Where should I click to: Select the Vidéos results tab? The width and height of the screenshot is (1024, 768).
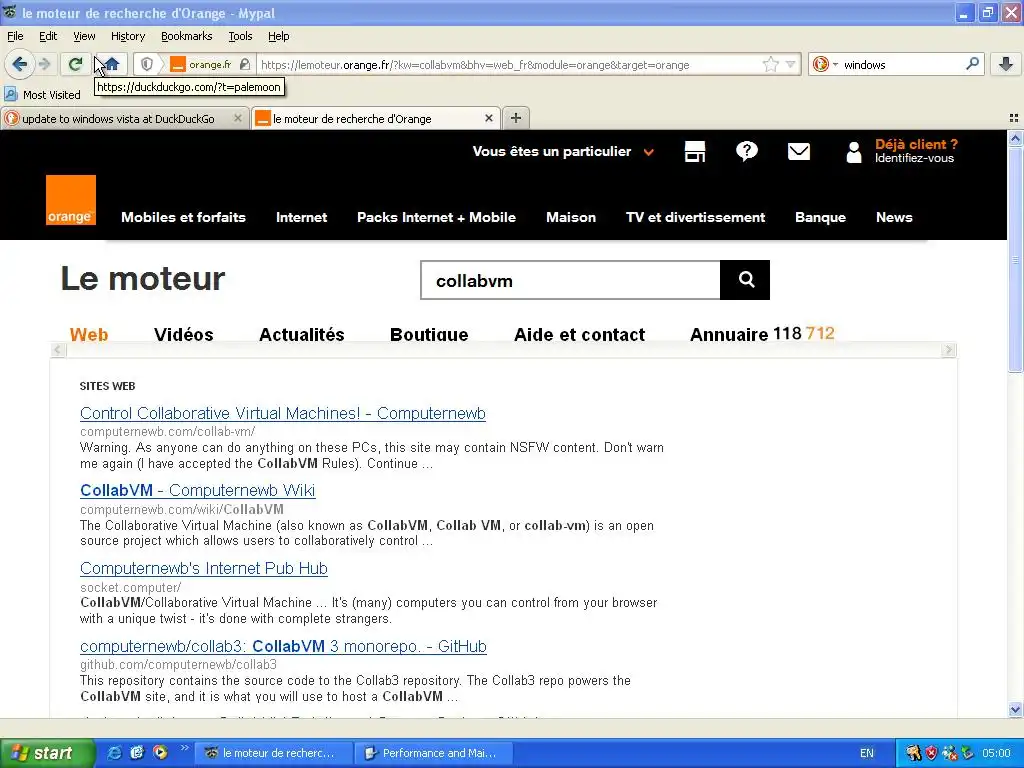click(x=184, y=334)
